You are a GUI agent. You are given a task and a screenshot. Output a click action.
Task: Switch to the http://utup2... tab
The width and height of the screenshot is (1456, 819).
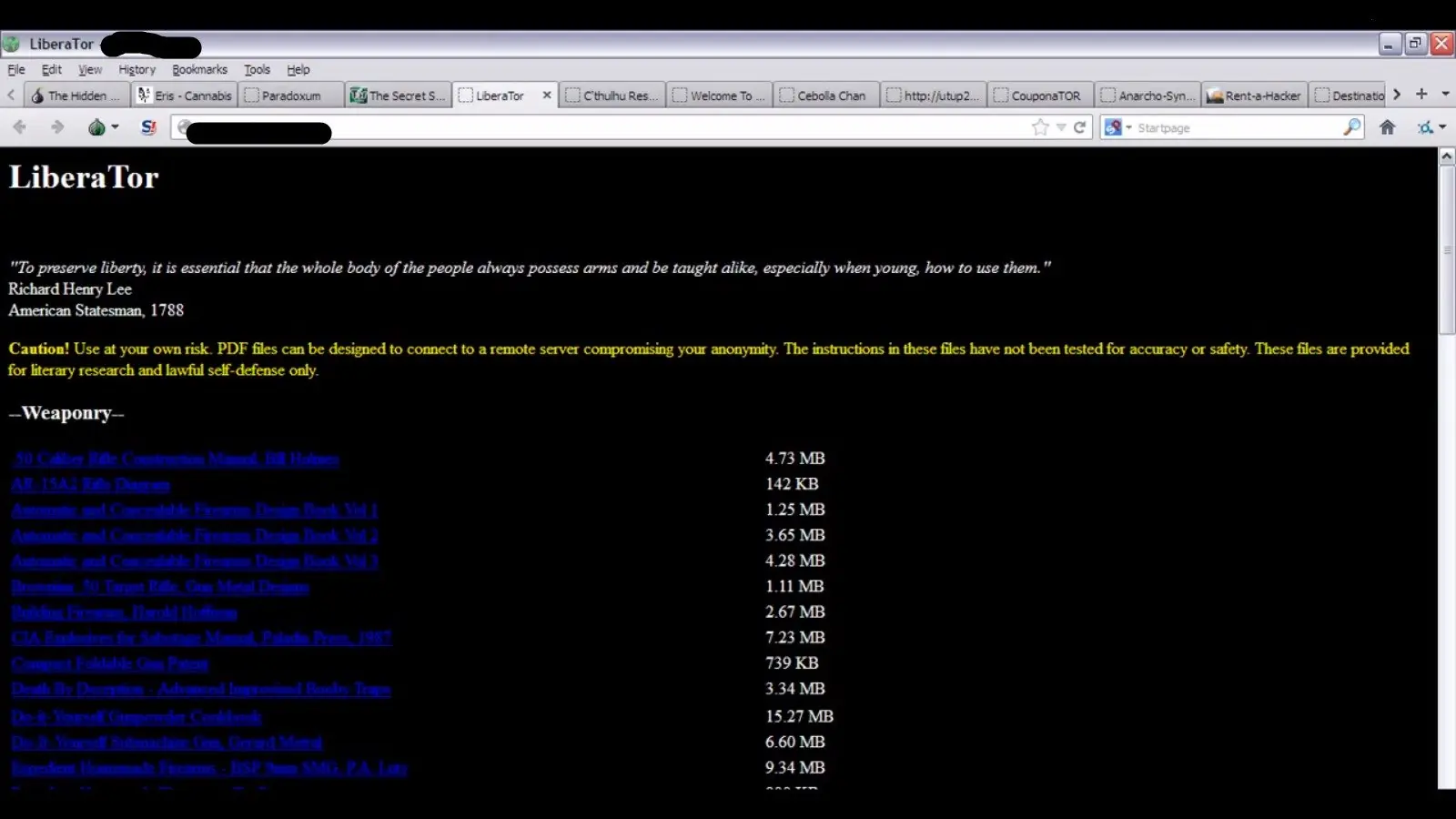pos(933,96)
